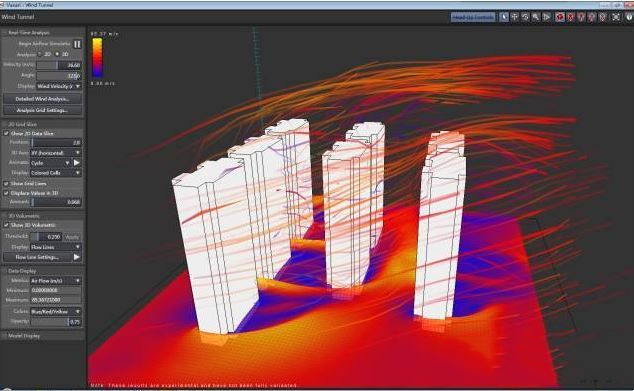Open the Blue/Red/Yellow colors dropdown
This screenshot has width=634, height=391.
[56, 311]
